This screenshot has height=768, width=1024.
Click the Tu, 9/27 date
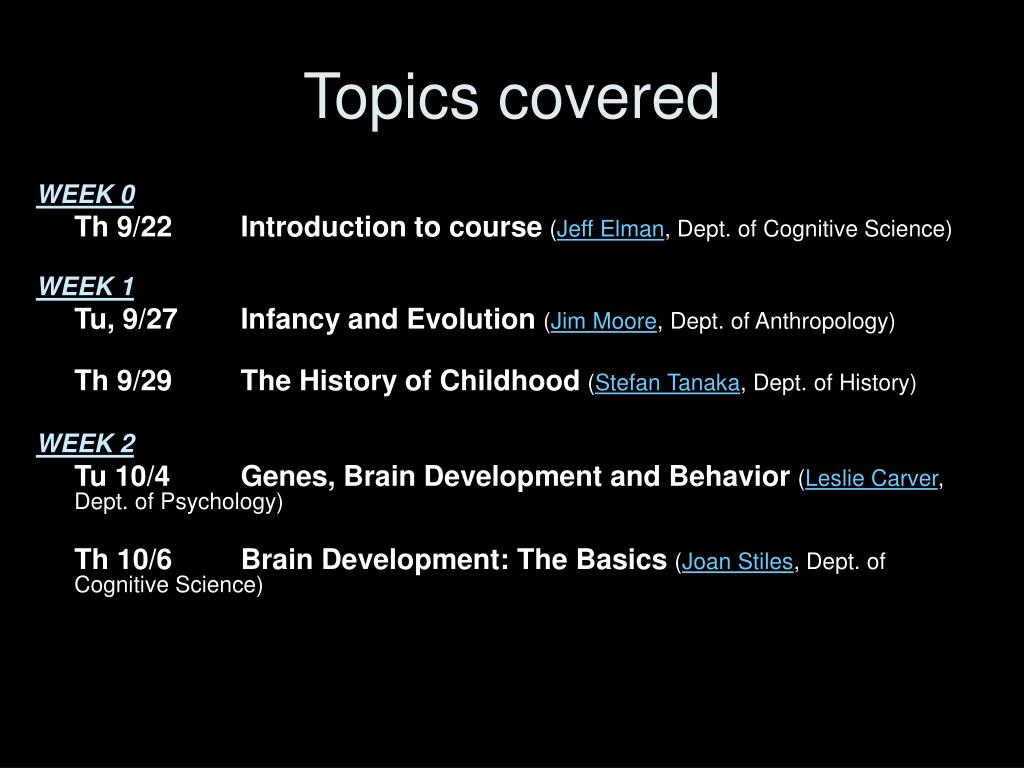[x=126, y=320]
